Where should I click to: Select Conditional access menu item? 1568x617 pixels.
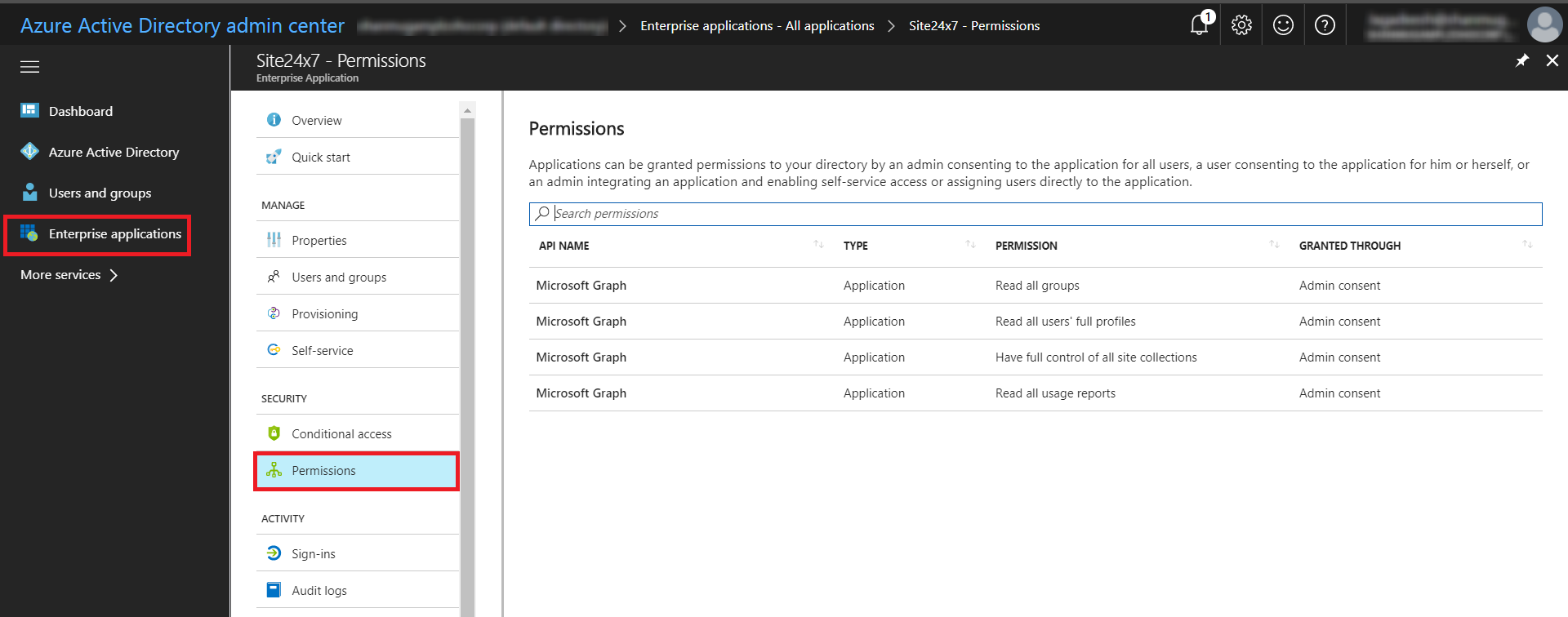(x=341, y=434)
